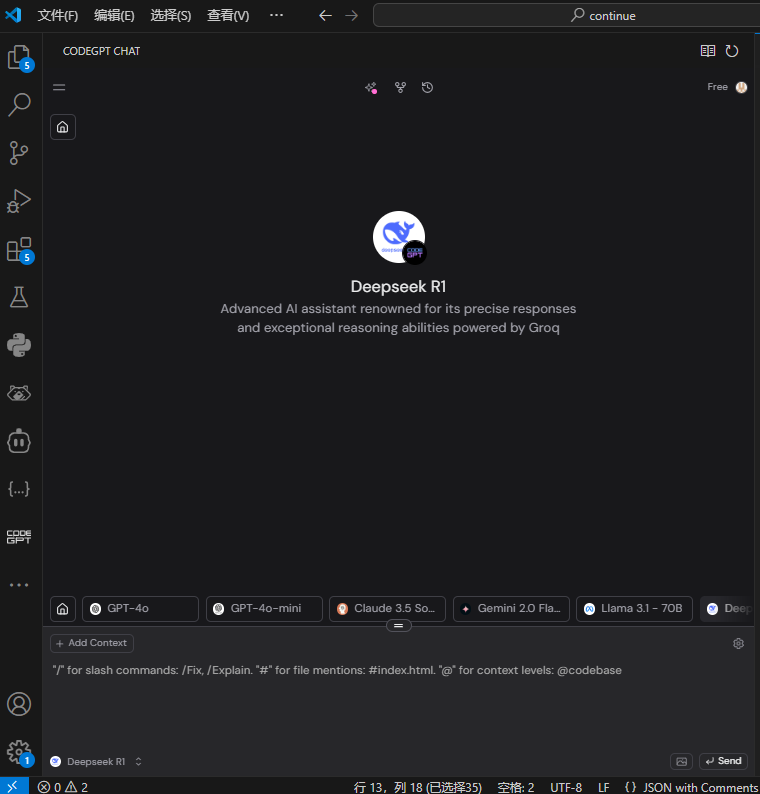Screen dimensions: 760x794
Task: Open the Manage gear in activity bar
Action: (x=19, y=752)
